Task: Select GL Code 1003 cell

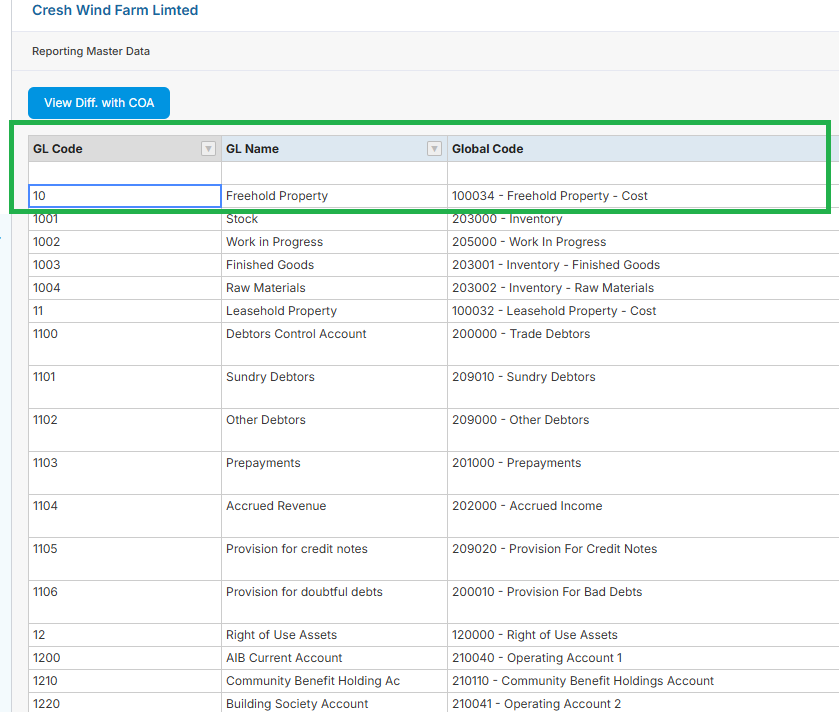Action: [125, 265]
